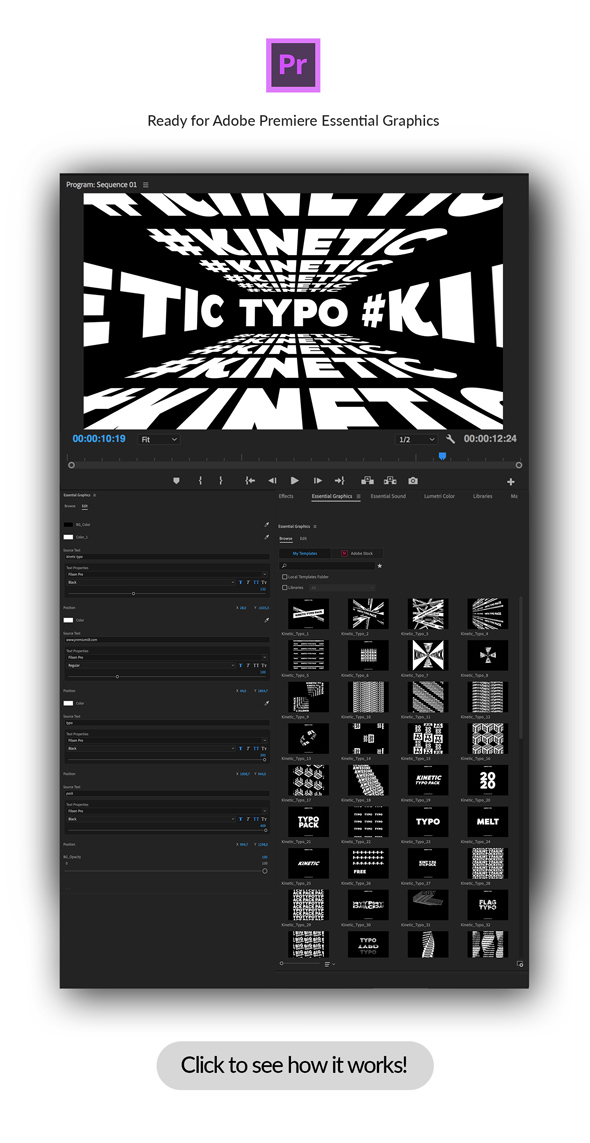The image size is (590, 1143).
Task: Switch to the Effects workspace tab
Action: (286, 496)
